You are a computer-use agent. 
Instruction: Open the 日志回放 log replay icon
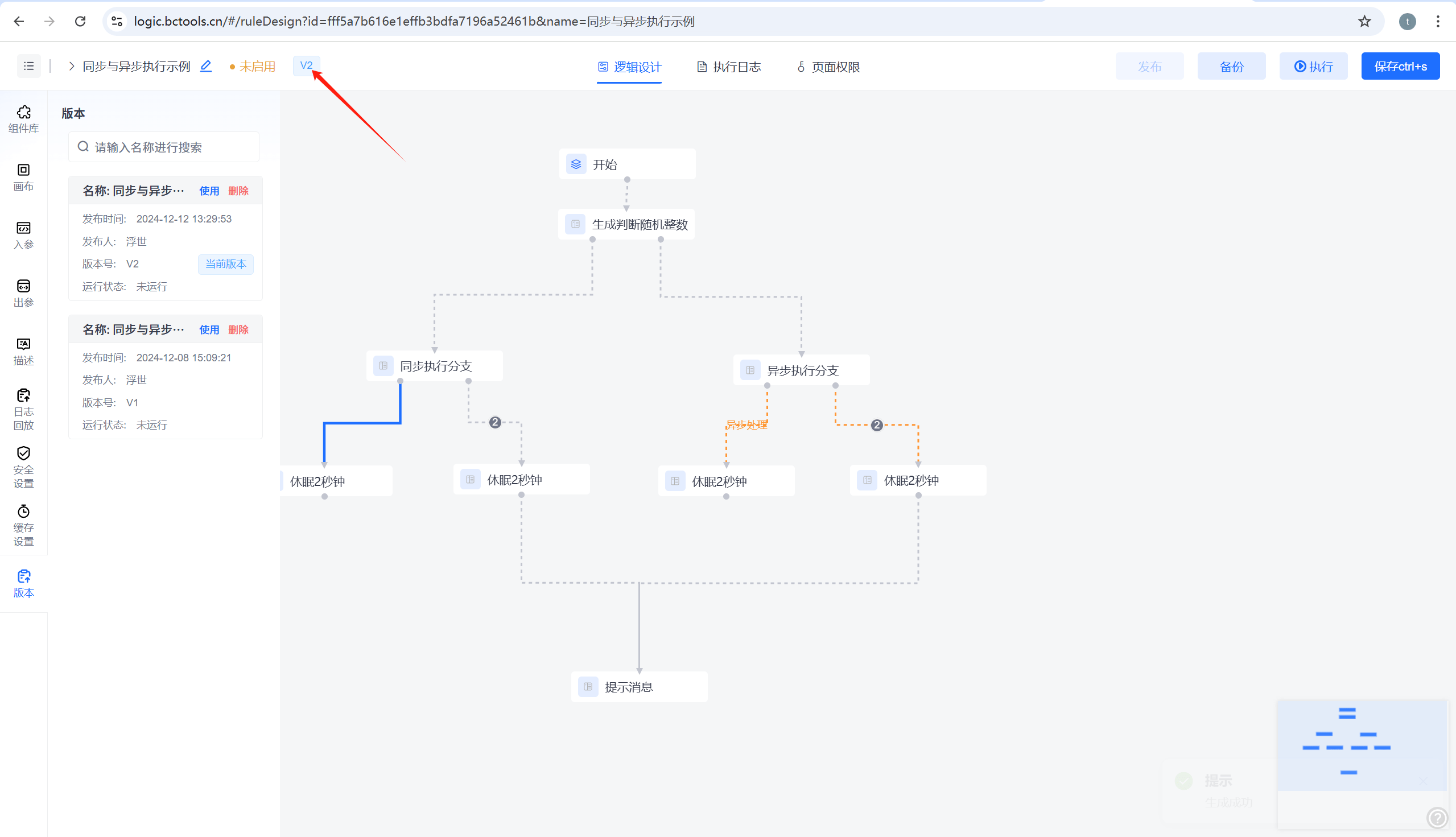[x=23, y=409]
